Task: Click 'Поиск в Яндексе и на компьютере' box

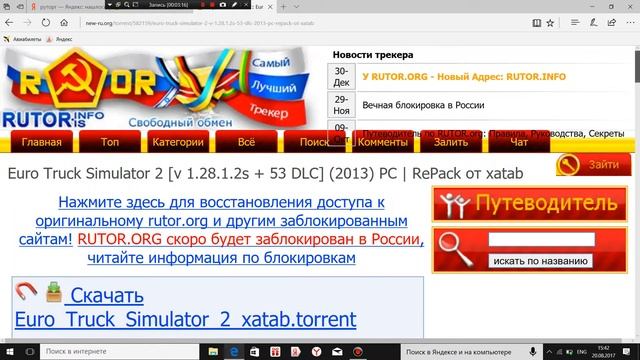Action: click(462, 352)
